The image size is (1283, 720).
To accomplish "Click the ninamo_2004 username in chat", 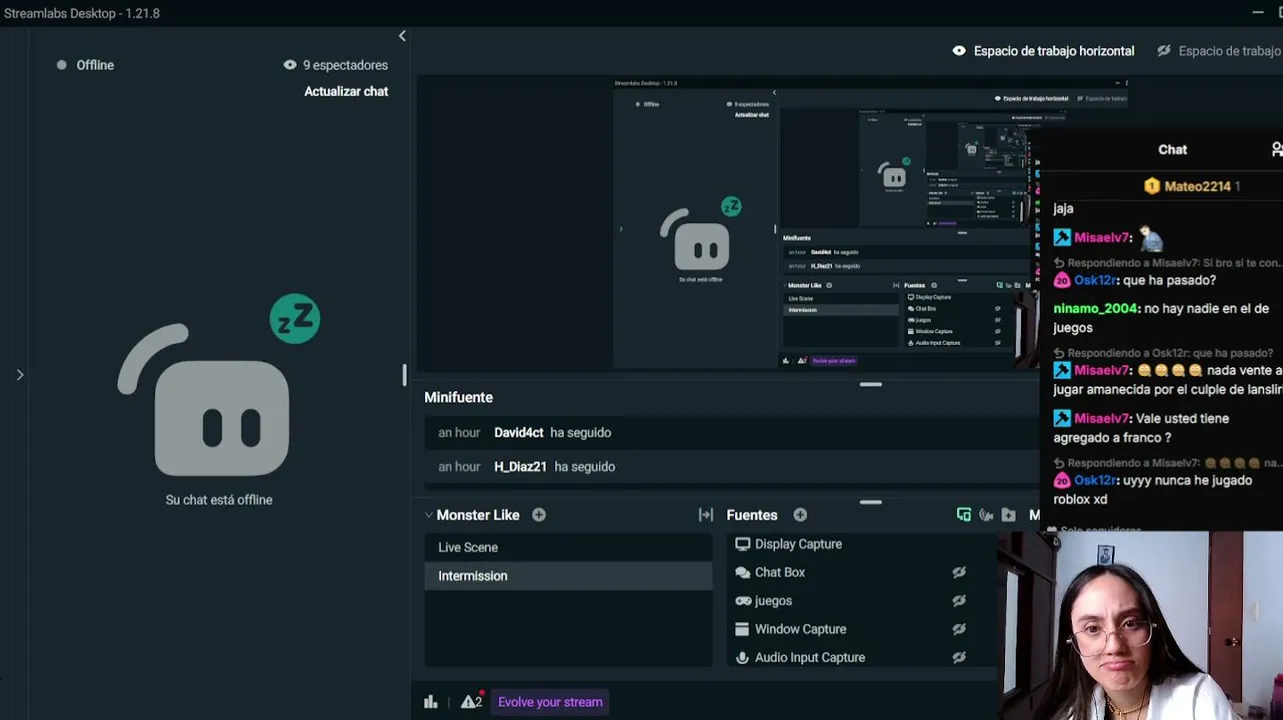I will tap(1096, 309).
